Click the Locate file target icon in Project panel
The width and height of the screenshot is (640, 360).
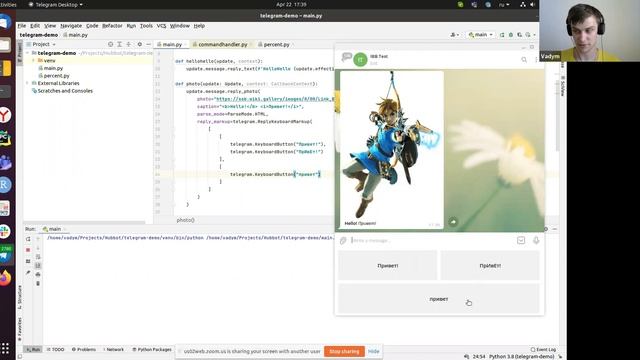coord(110,44)
